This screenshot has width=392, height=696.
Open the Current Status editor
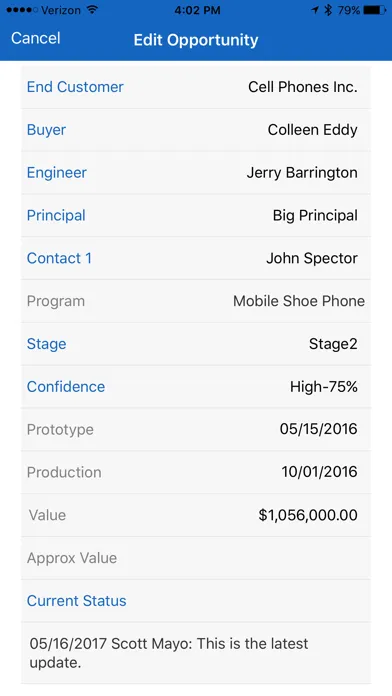click(196, 601)
